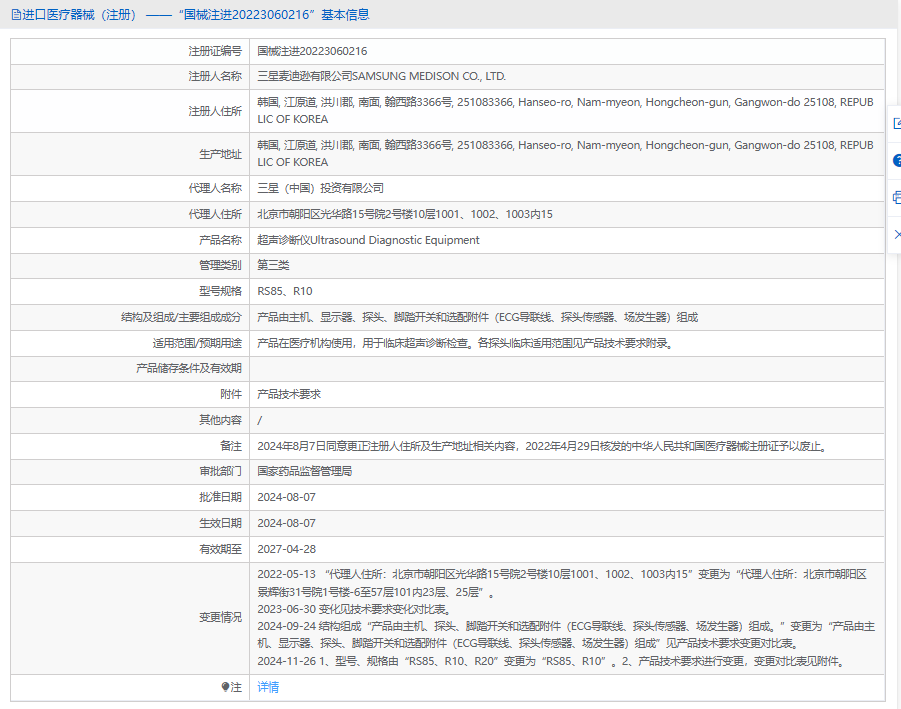
Task: Click the 审批部门 row label
Action: tap(220, 471)
